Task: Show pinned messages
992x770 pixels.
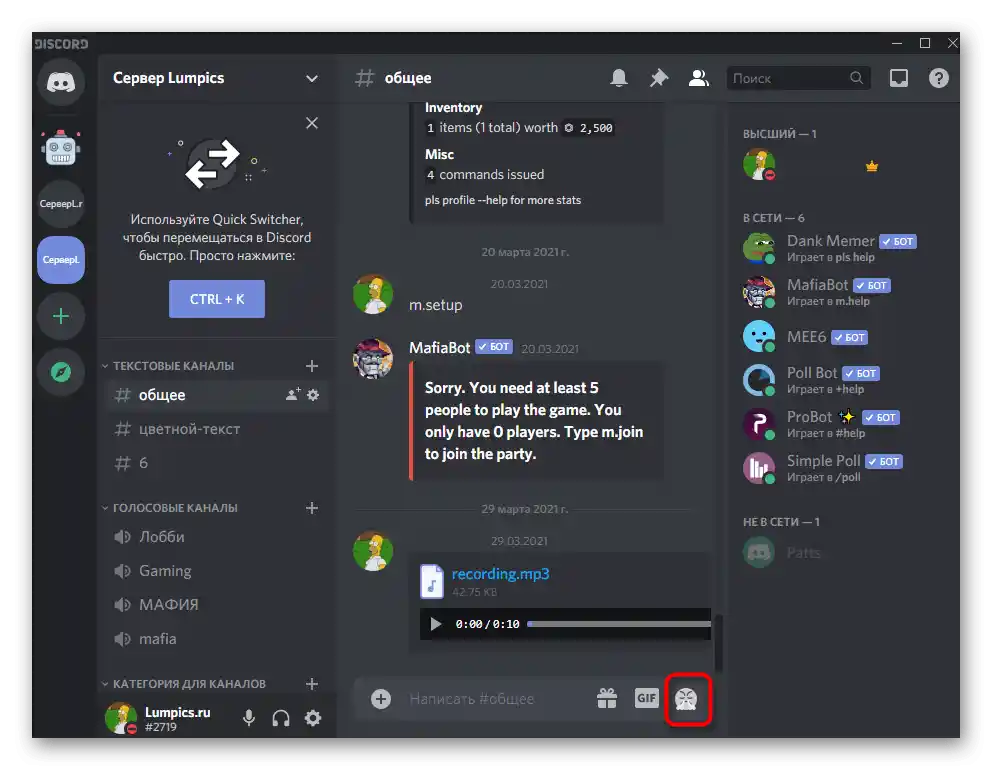Action: [659, 78]
